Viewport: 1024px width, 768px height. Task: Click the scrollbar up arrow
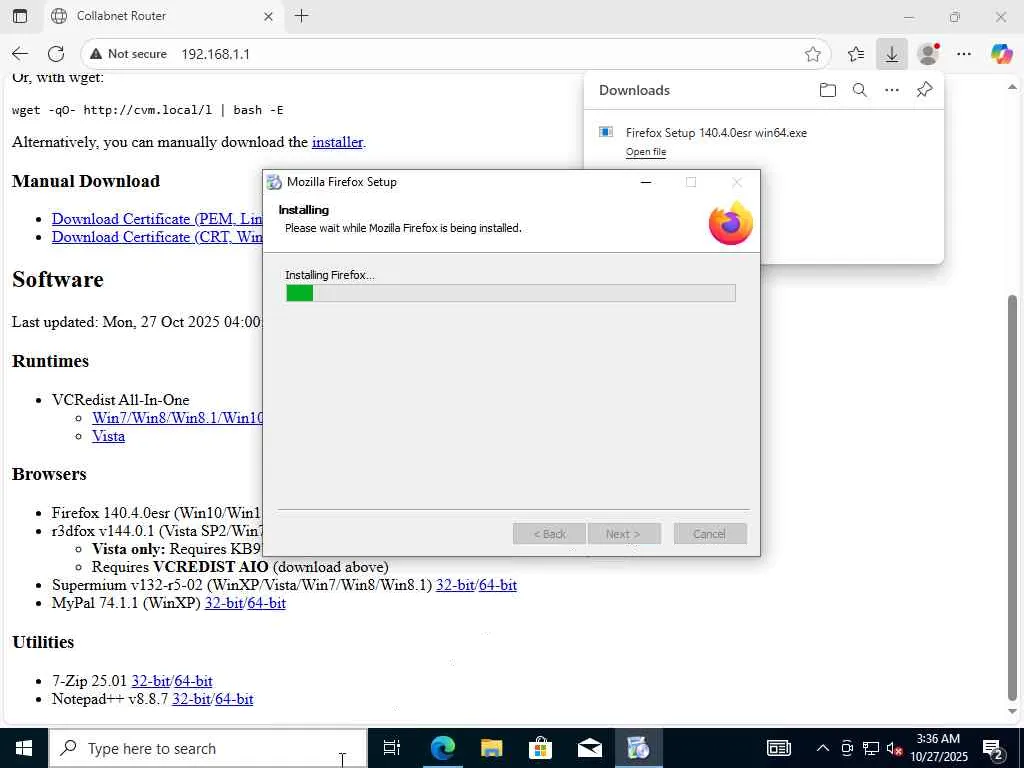click(1012, 87)
